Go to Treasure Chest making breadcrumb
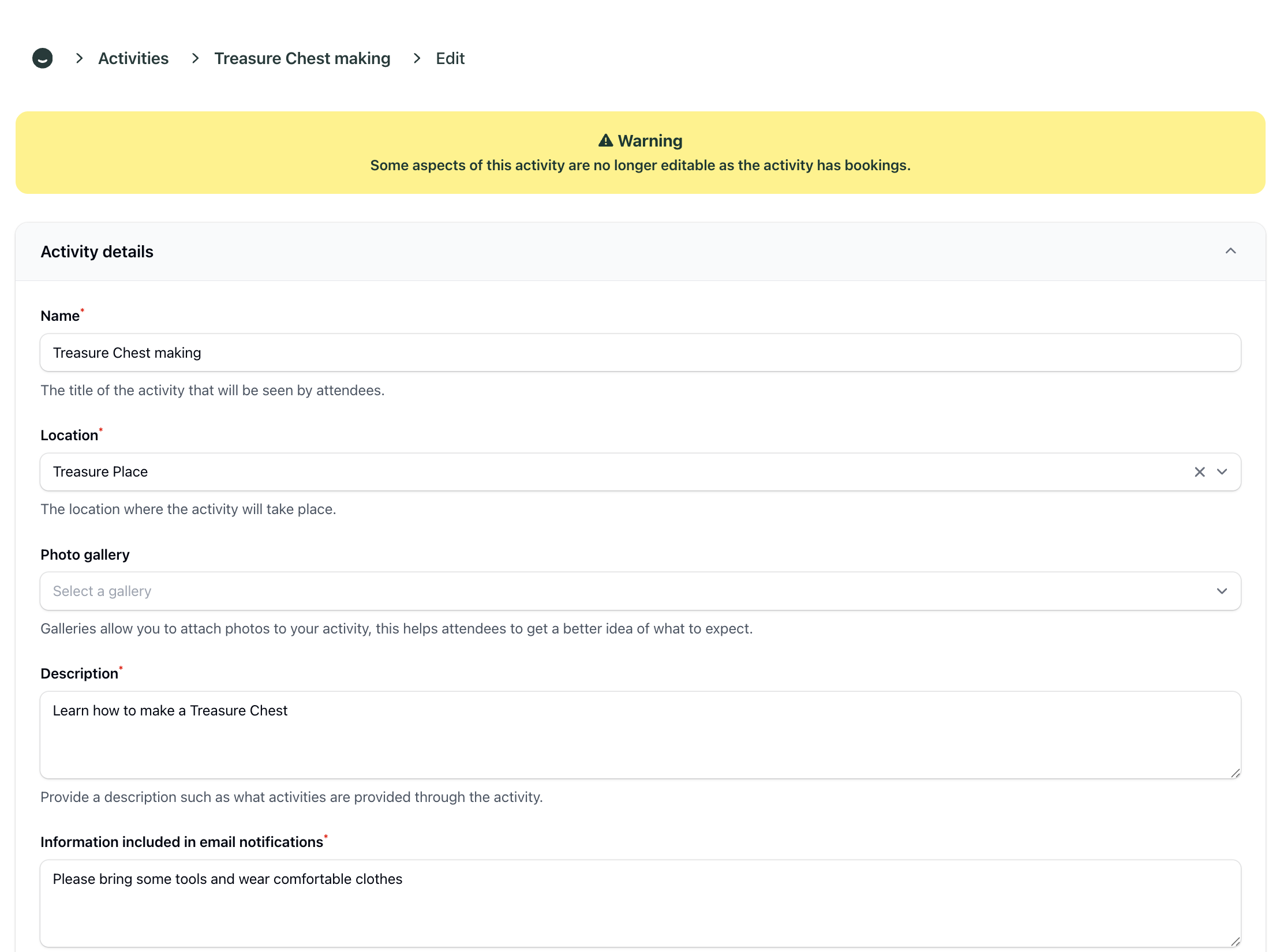Screen dimensions: 1280x952 pos(302,58)
